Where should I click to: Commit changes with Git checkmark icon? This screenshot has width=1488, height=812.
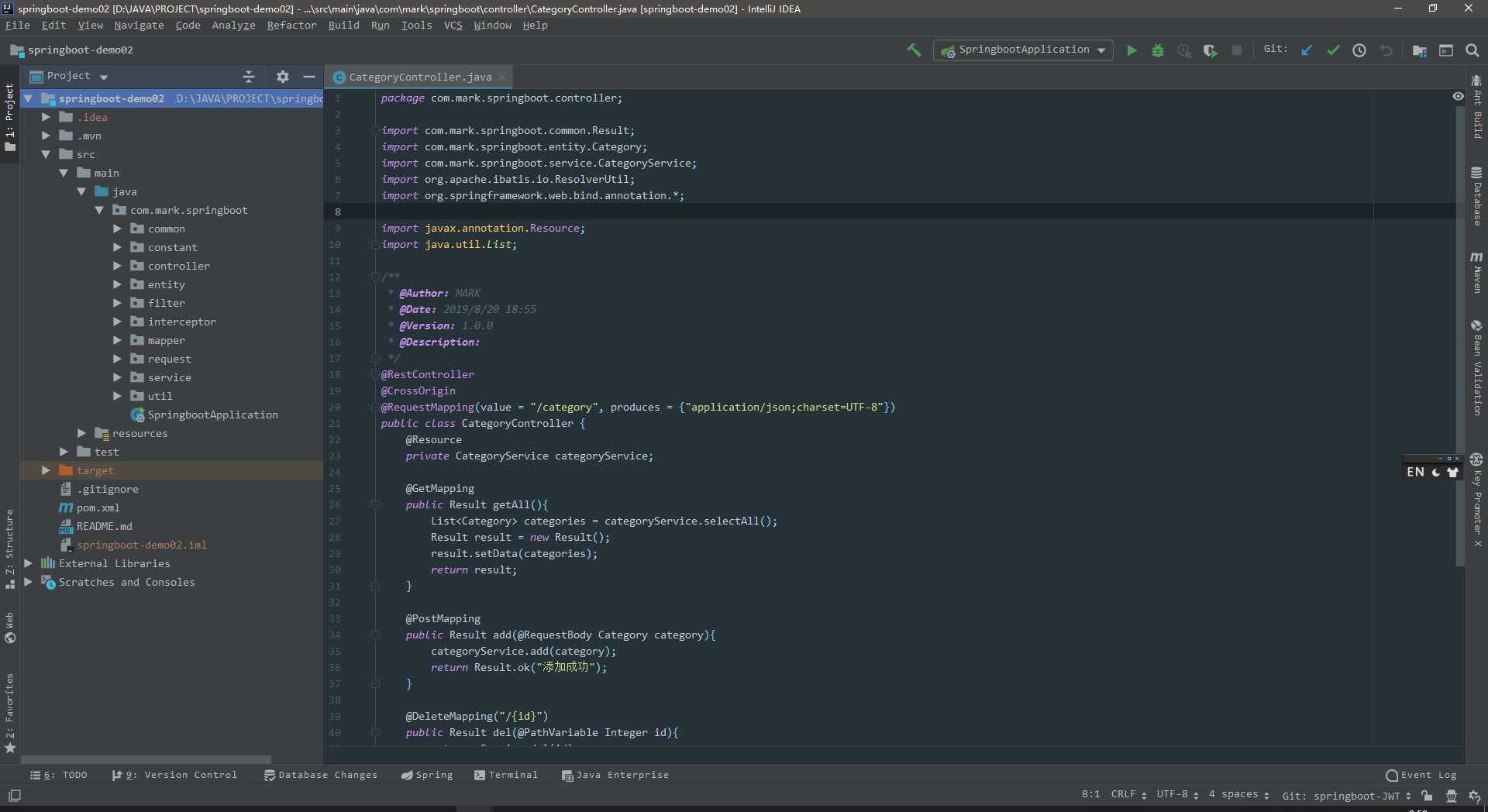1333,50
